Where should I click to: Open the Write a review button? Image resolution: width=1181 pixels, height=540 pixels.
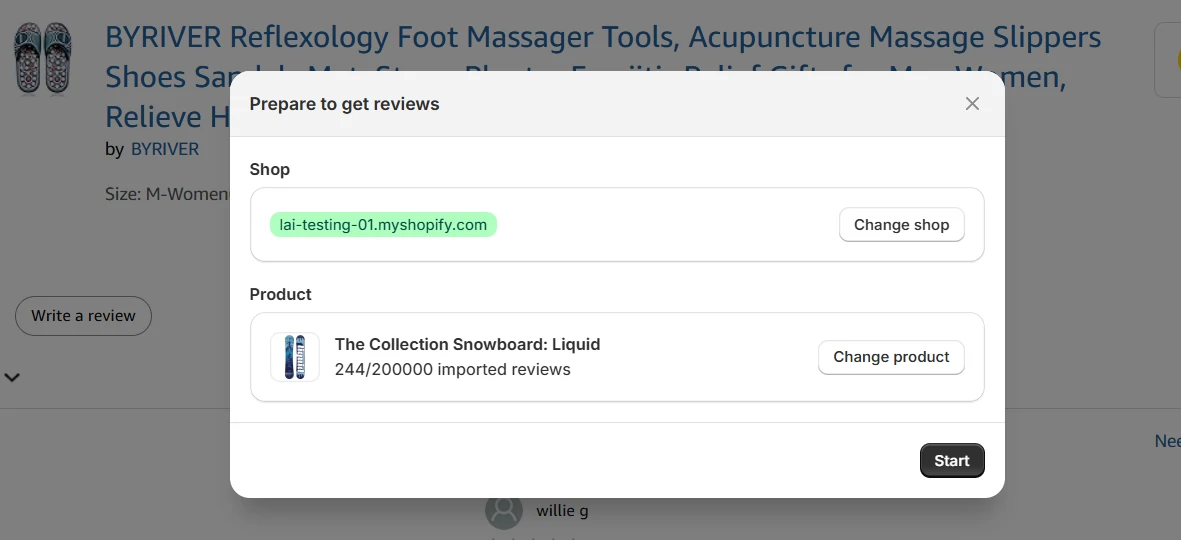point(83,316)
